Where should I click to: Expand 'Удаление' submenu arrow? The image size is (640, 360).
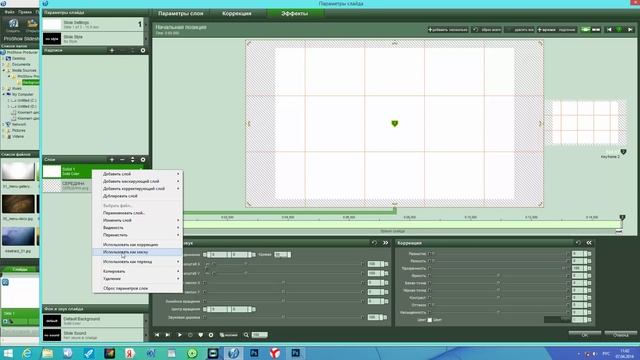point(178,279)
